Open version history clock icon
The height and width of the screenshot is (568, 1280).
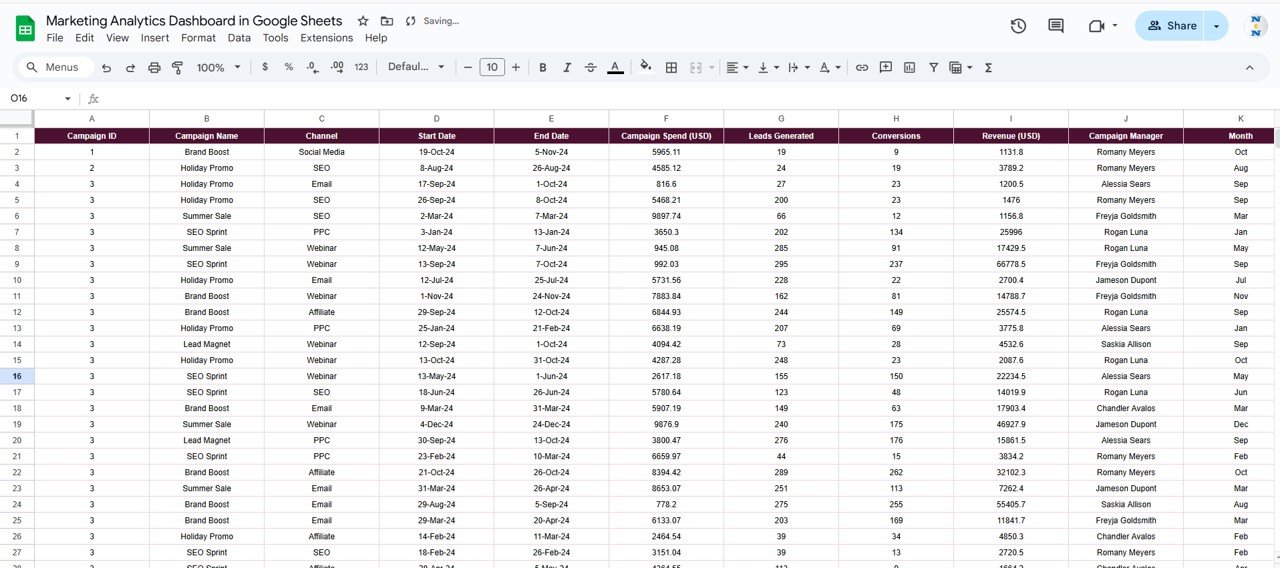tap(1018, 26)
